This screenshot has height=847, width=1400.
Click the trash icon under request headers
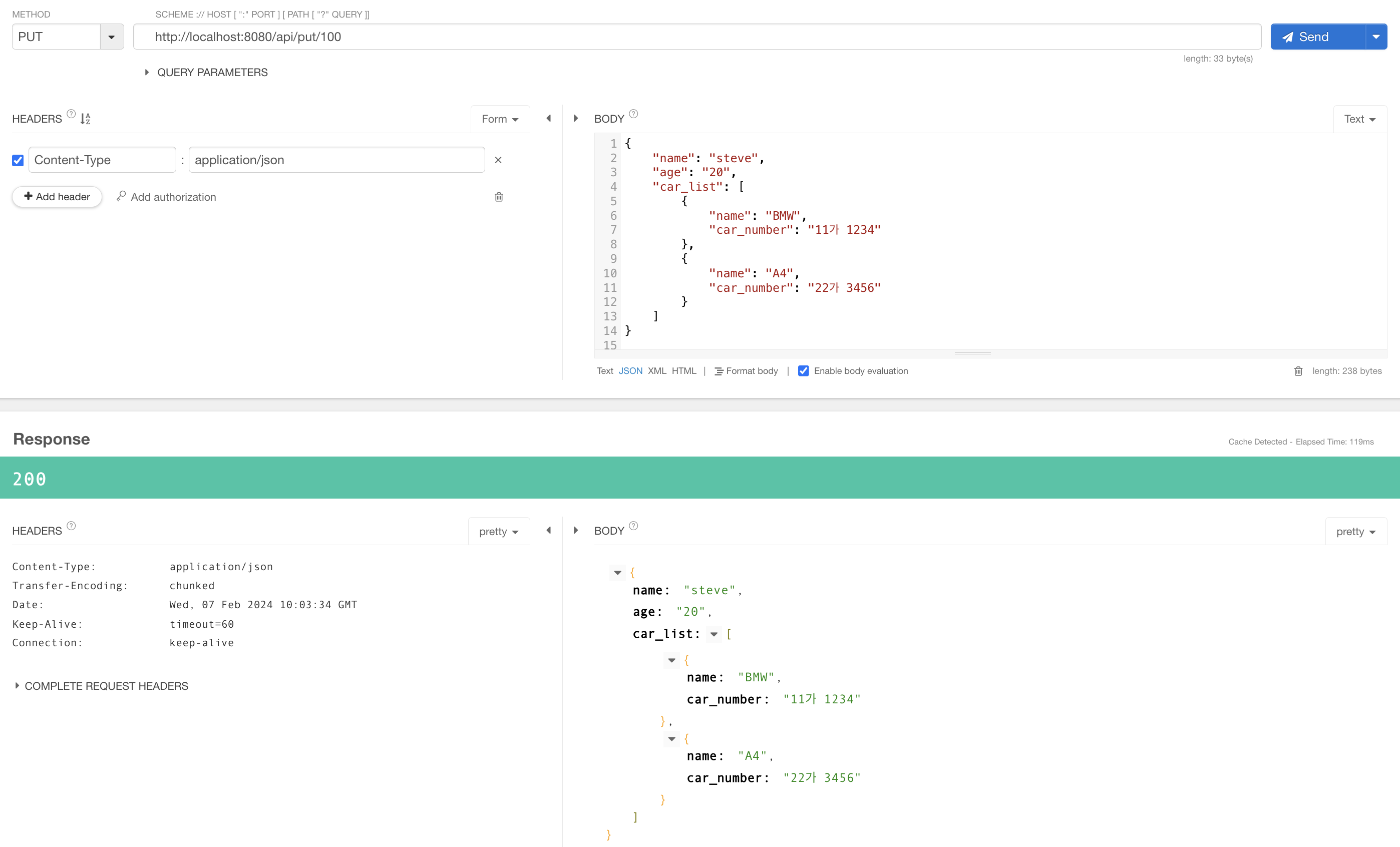coord(498,197)
